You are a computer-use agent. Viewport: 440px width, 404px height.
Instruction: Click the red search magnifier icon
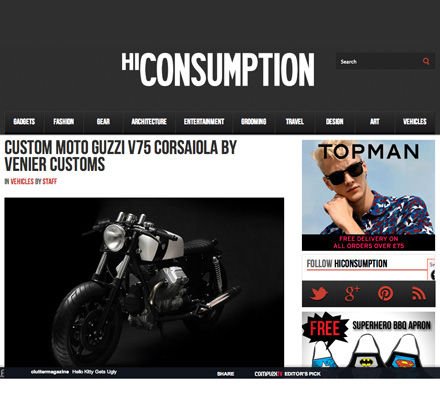(x=426, y=61)
